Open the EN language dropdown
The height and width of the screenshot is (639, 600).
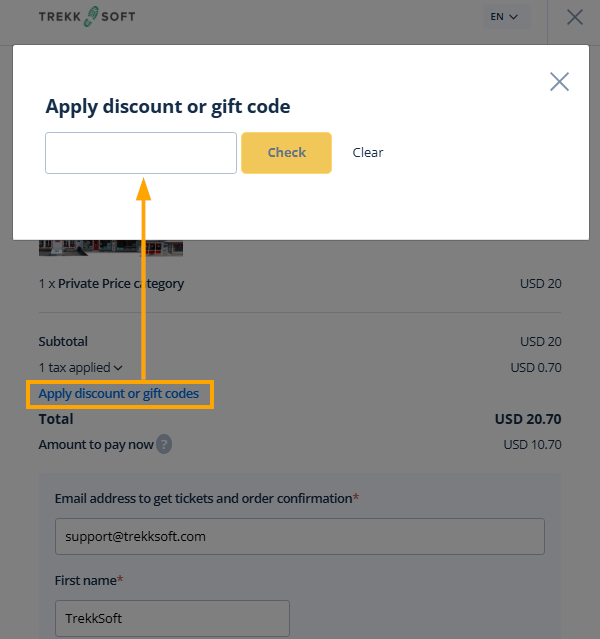pos(504,17)
